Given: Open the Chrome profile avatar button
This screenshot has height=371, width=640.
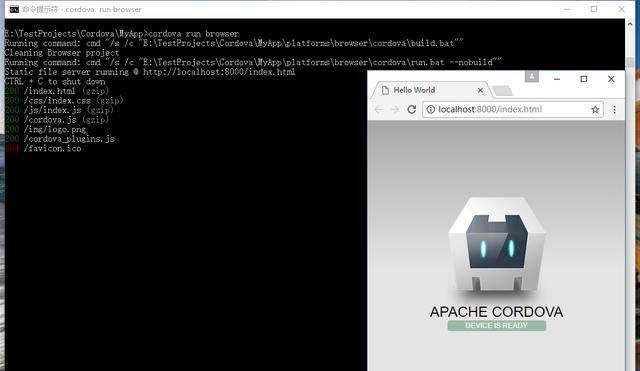Looking at the screenshot, I should pyautogui.click(x=531, y=76).
